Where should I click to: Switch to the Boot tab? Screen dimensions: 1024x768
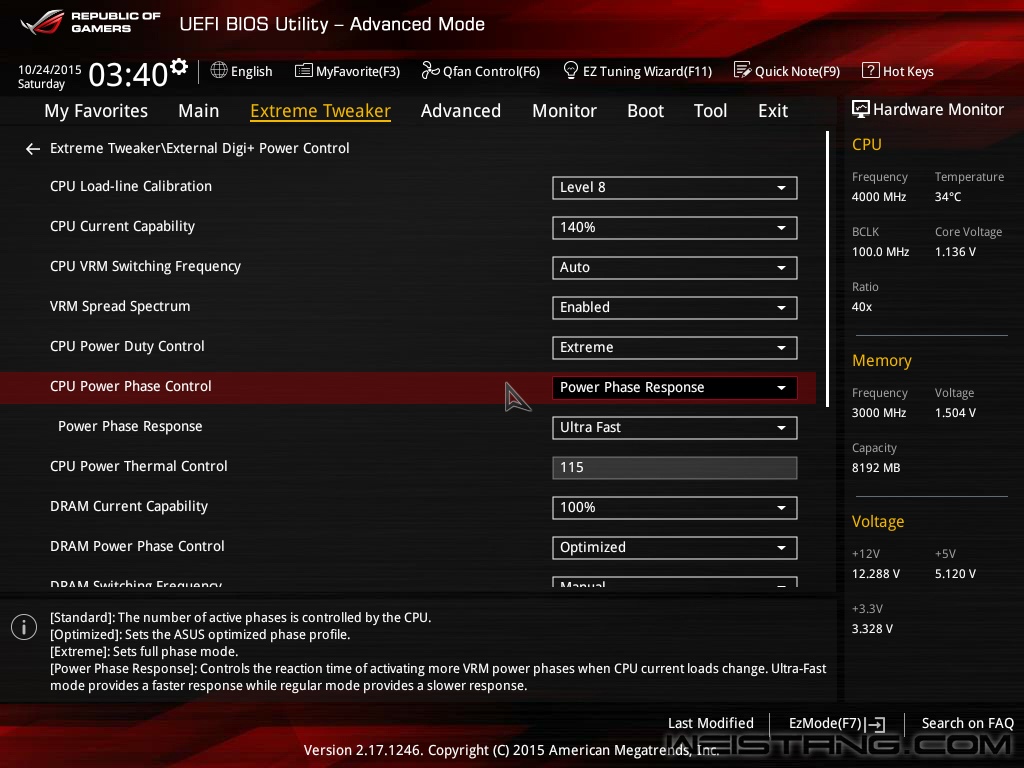pos(645,111)
